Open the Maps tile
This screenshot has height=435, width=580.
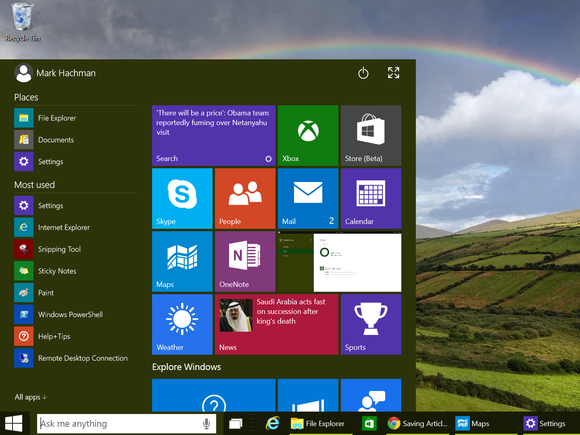182,262
